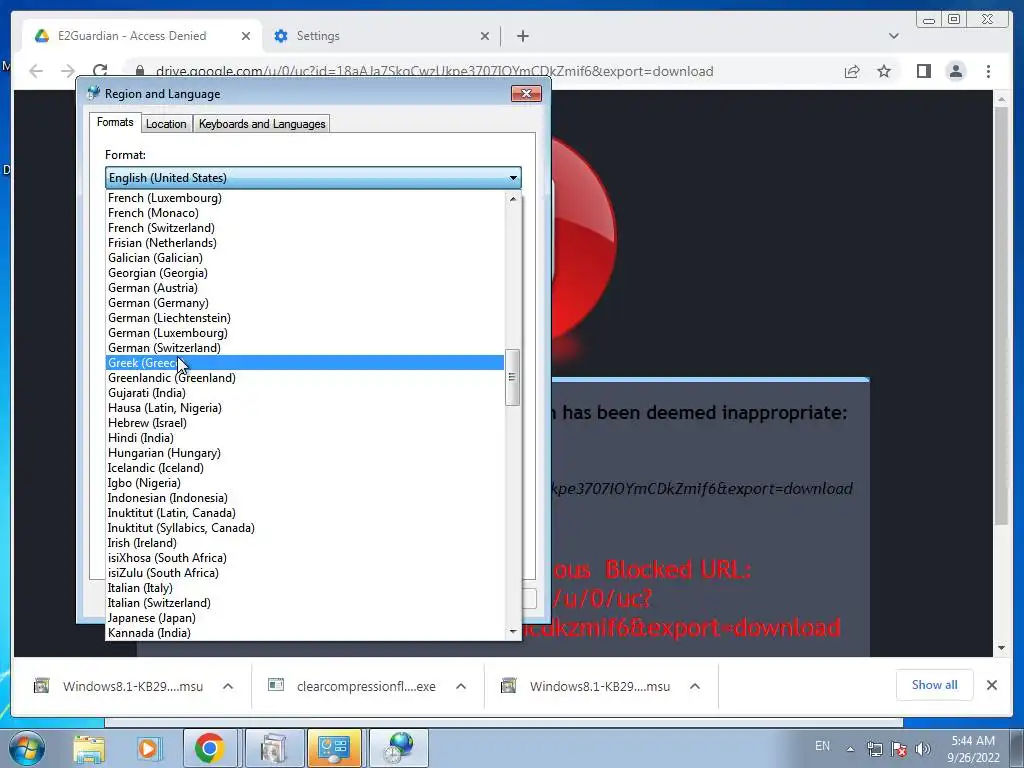The height and width of the screenshot is (768, 1024).
Task: Click the format list scroll down arrow
Action: pyautogui.click(x=513, y=632)
